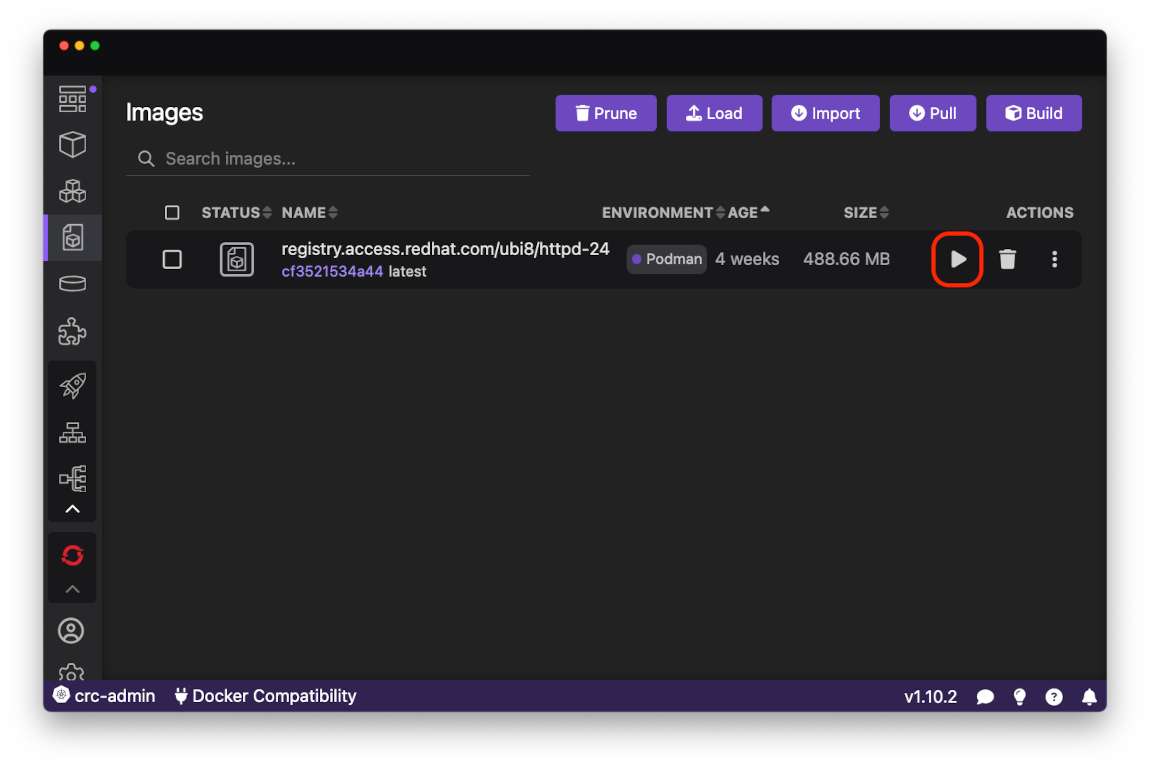Check the httpd-24 image row checkbox

(172, 260)
